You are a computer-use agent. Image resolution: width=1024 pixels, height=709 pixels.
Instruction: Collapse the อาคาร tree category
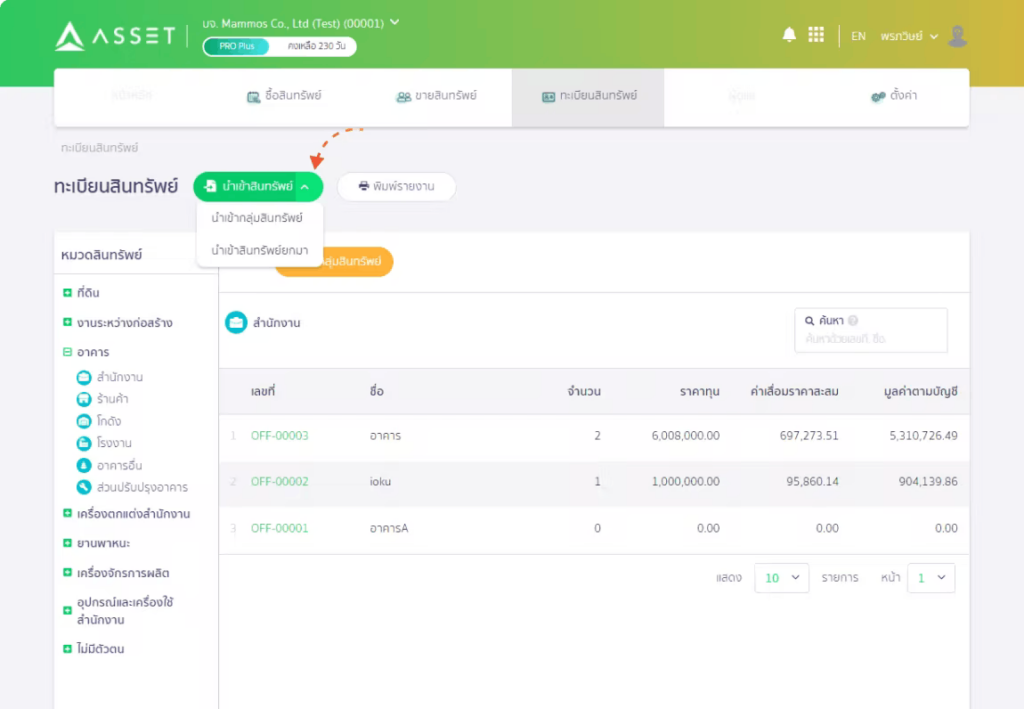pyautogui.click(x=67, y=352)
